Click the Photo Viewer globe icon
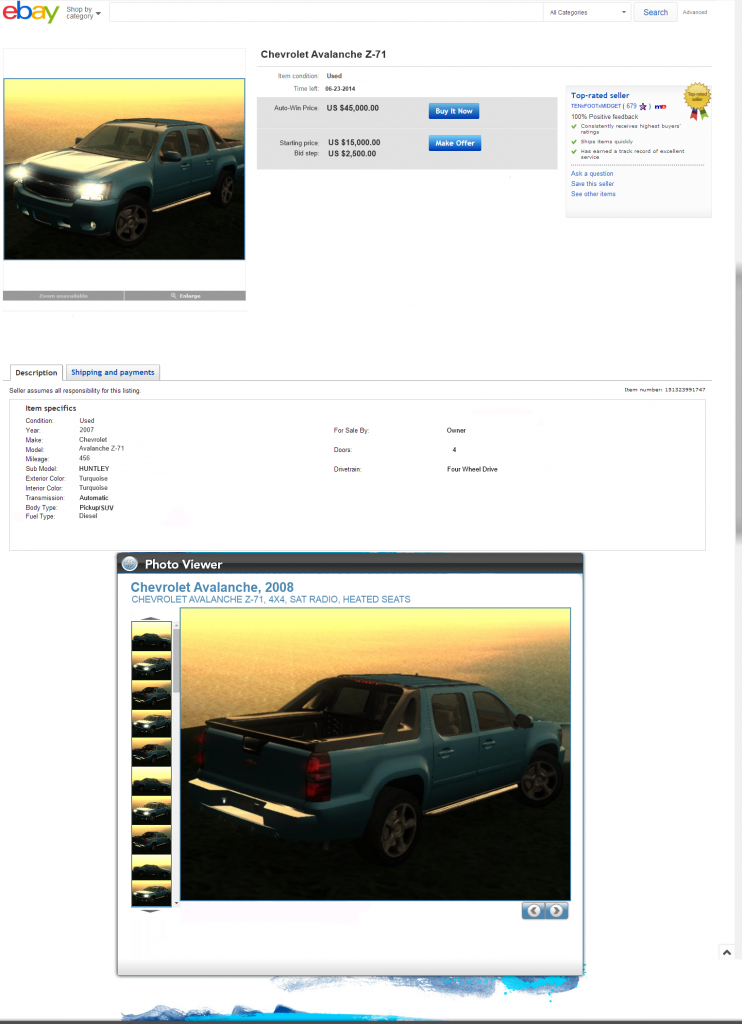 129,564
